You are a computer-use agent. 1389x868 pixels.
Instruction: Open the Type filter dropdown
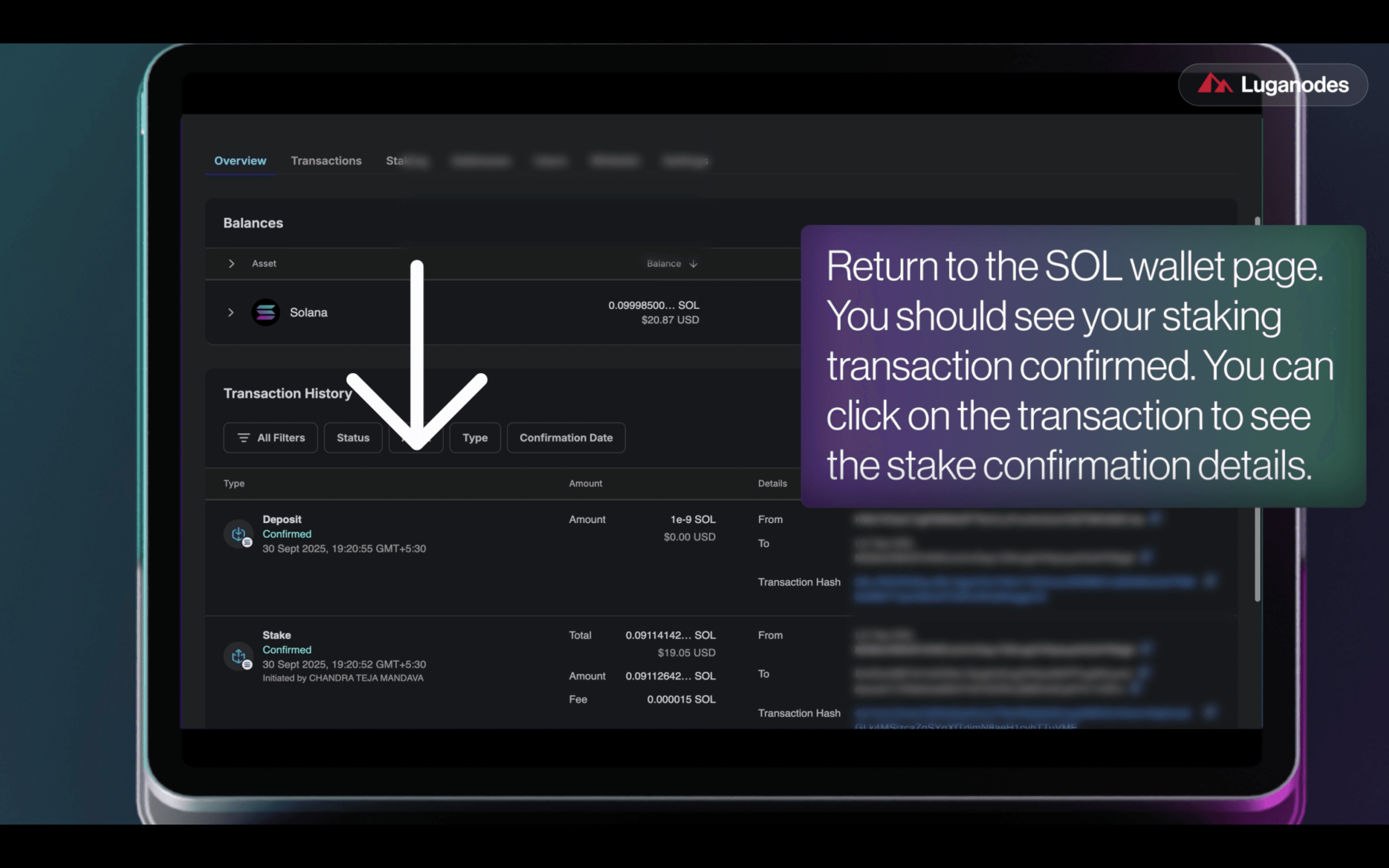point(475,438)
